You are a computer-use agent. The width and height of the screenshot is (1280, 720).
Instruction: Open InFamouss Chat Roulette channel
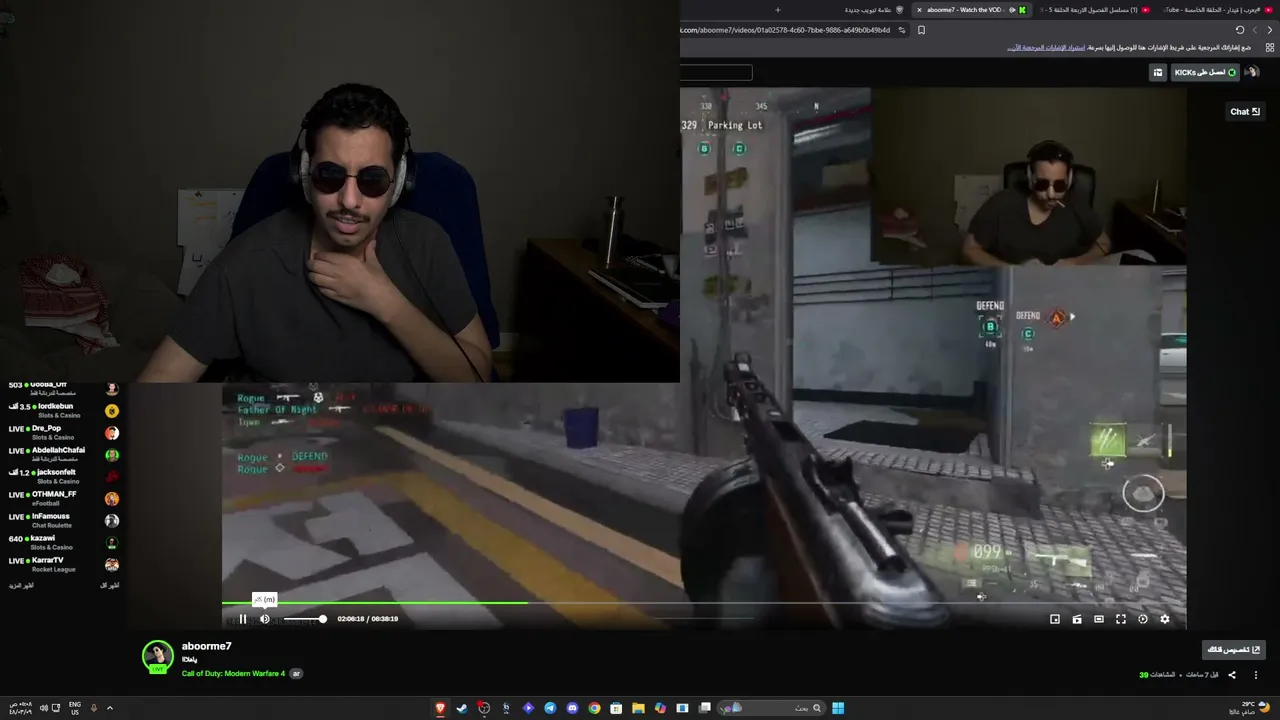[x=64, y=520]
